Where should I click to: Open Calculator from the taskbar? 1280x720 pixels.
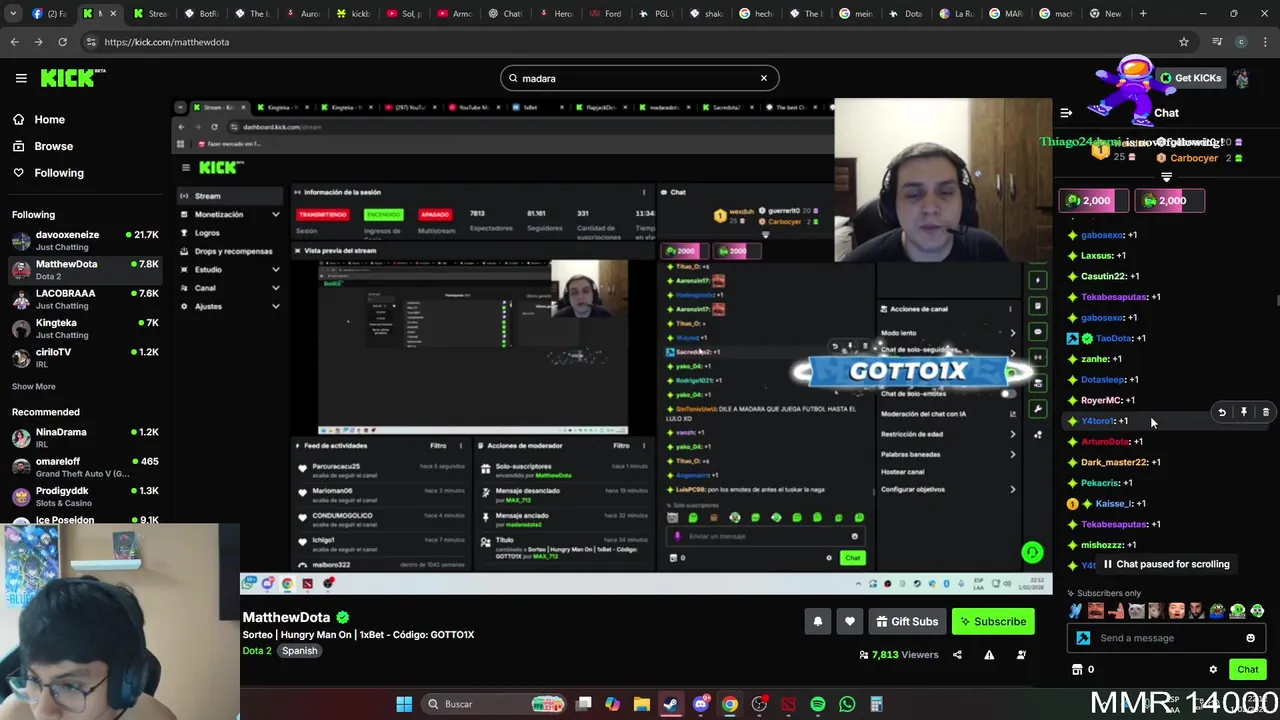click(x=876, y=704)
